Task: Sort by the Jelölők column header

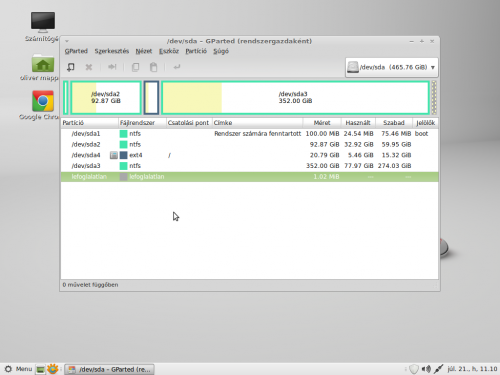Action: (426, 123)
